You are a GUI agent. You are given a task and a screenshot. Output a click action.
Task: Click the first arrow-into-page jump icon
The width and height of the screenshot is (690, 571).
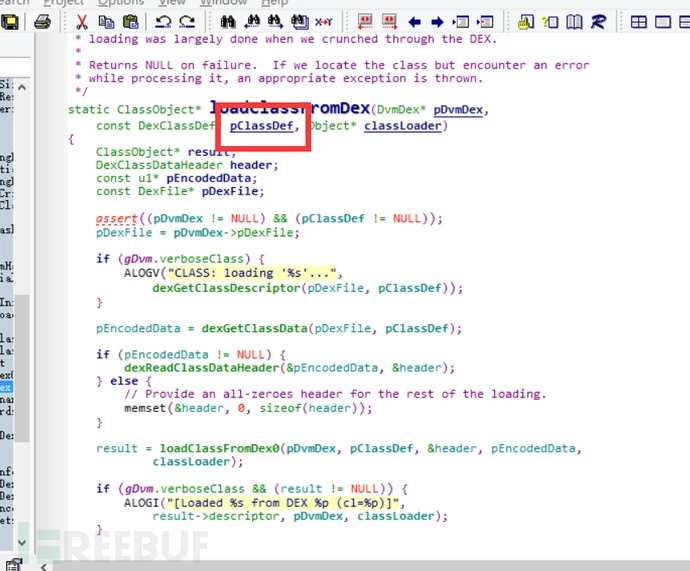(x=461, y=22)
